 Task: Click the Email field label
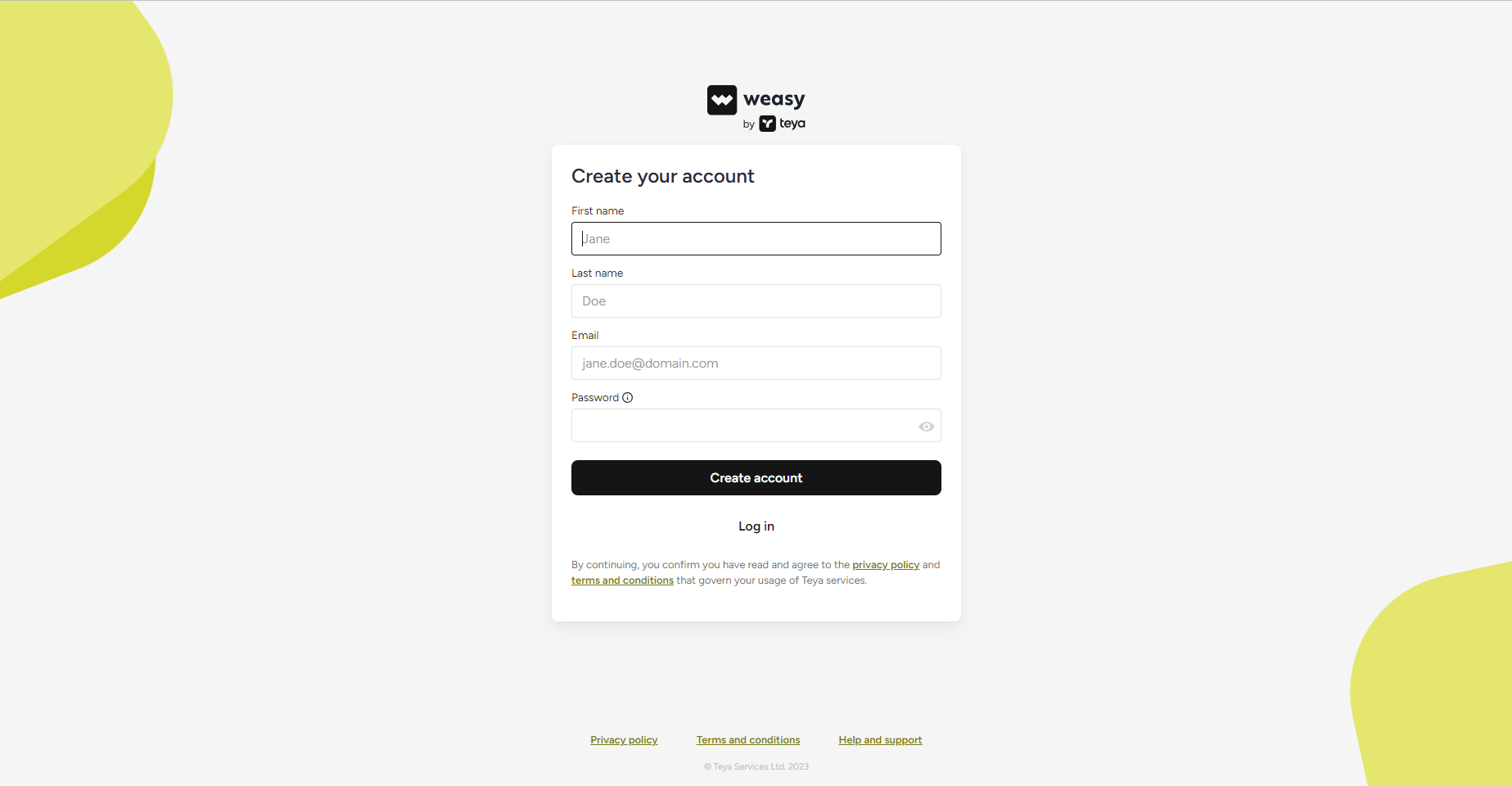(x=585, y=336)
